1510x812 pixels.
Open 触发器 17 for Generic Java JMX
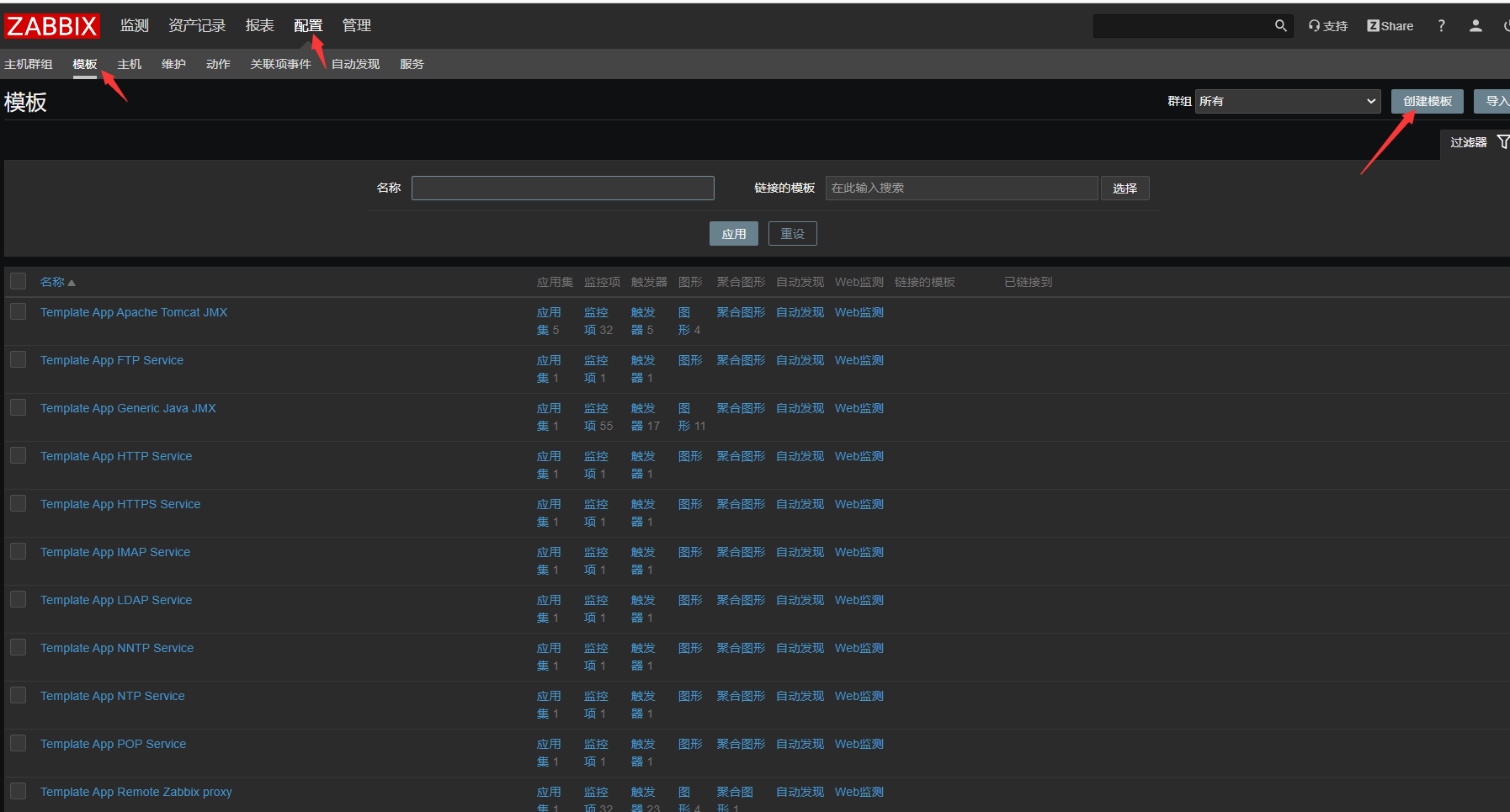click(x=645, y=417)
